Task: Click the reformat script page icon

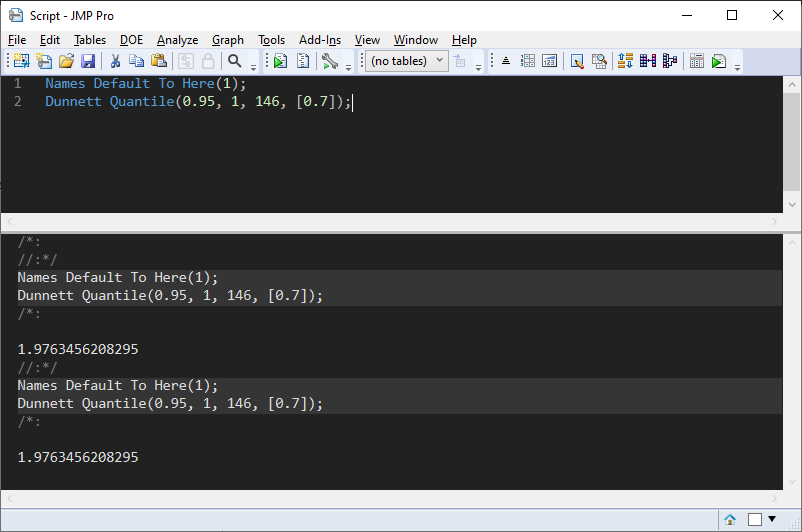Action: (303, 61)
